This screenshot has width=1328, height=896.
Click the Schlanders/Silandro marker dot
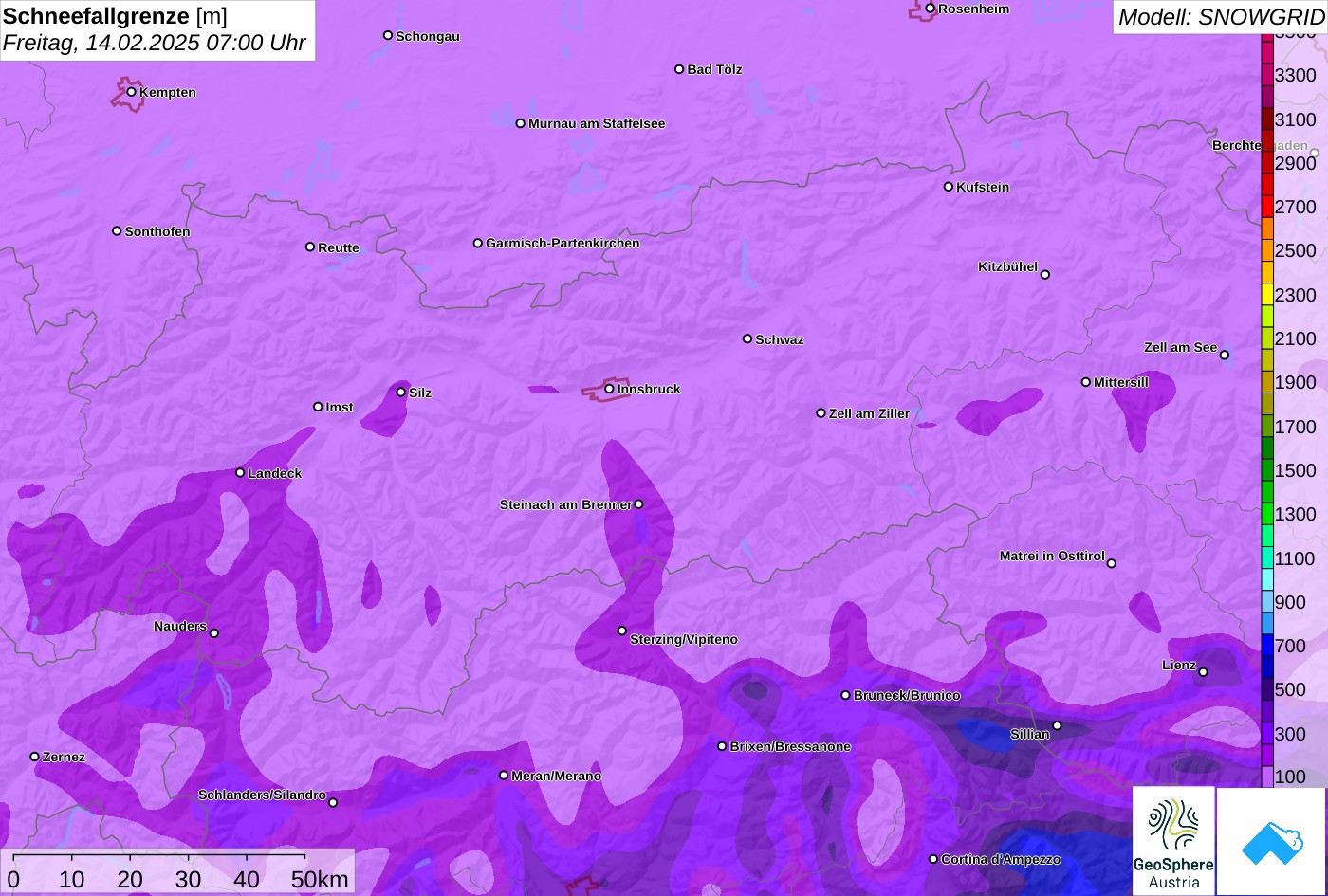point(333,803)
